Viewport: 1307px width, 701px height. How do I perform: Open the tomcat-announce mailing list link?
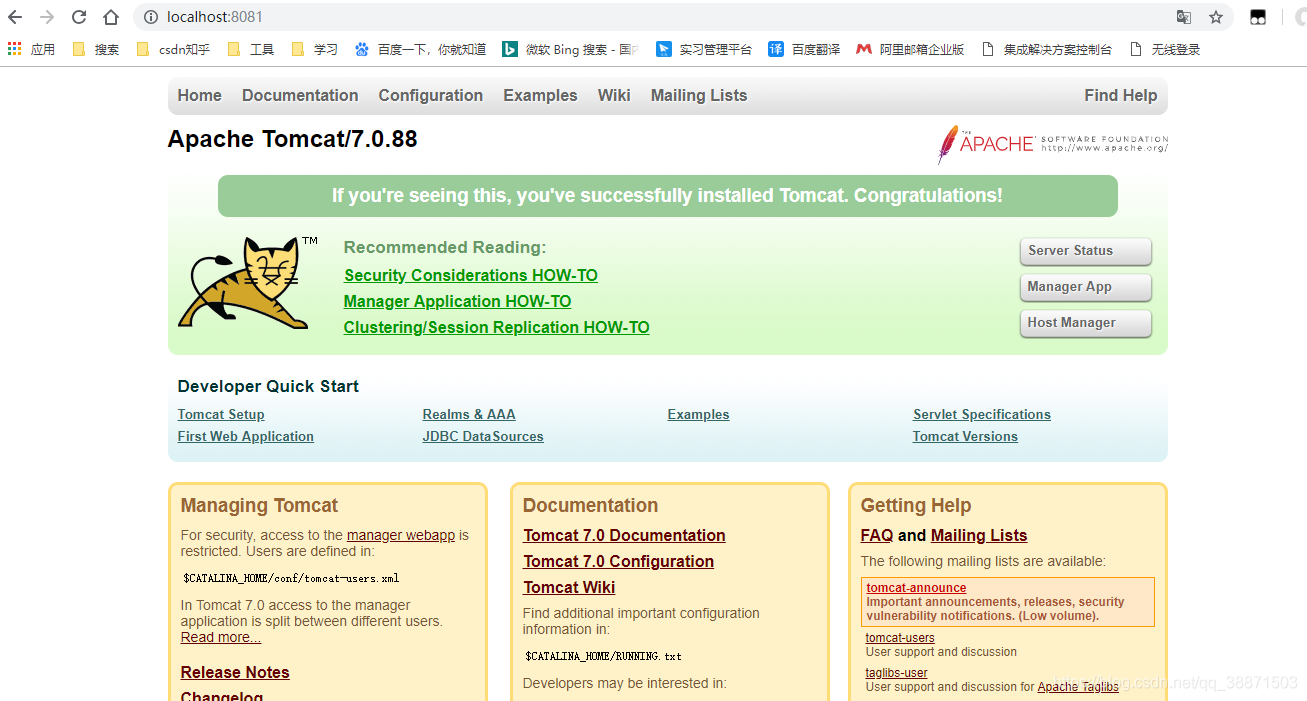(916, 588)
